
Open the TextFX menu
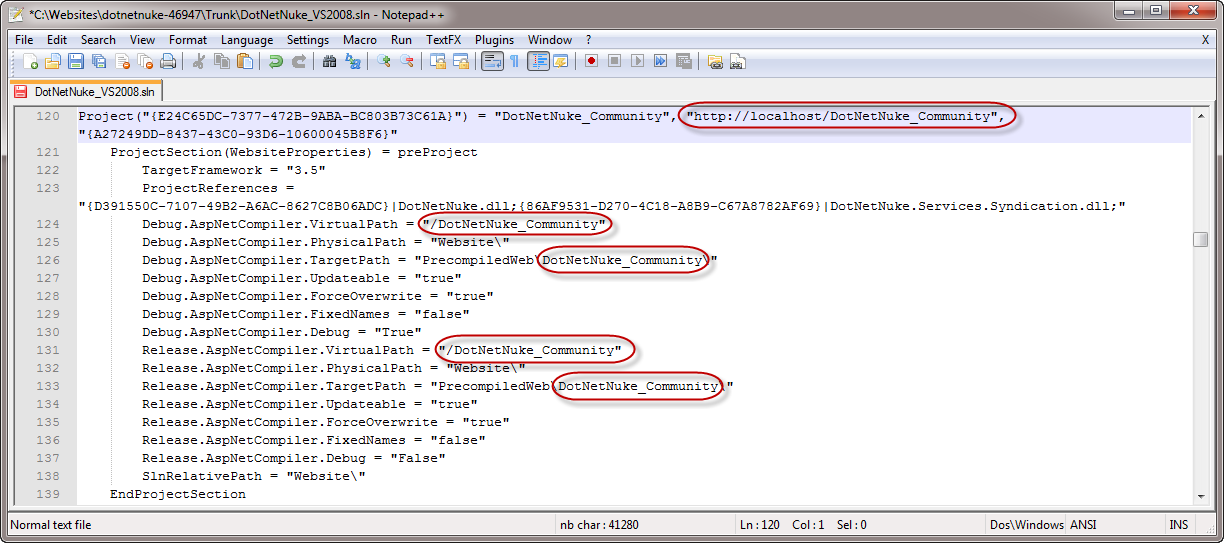444,40
